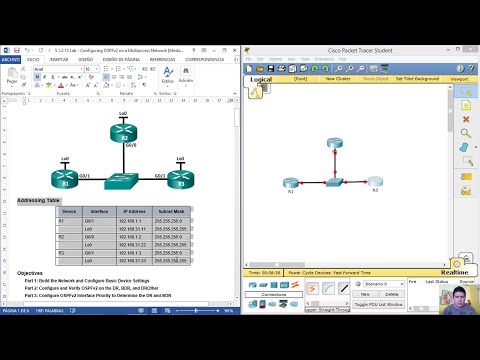Toggle left text alignment in Word
This screenshot has height=360, width=480.
click(x=106, y=77)
